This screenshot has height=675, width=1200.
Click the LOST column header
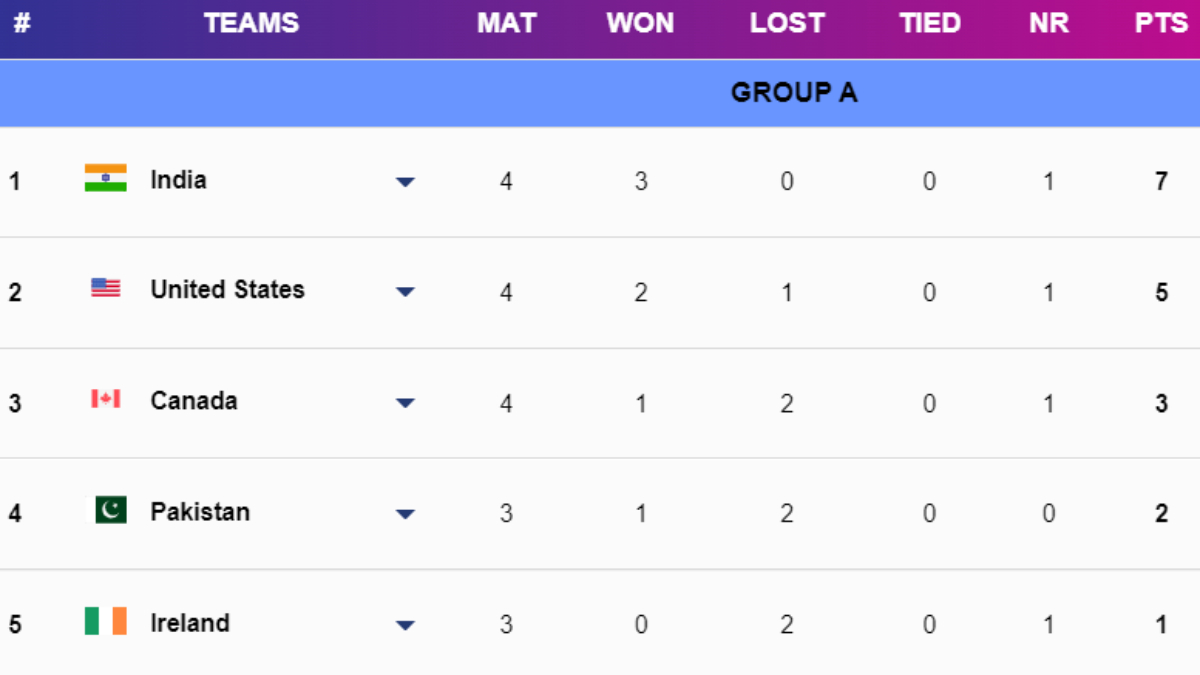(x=787, y=23)
